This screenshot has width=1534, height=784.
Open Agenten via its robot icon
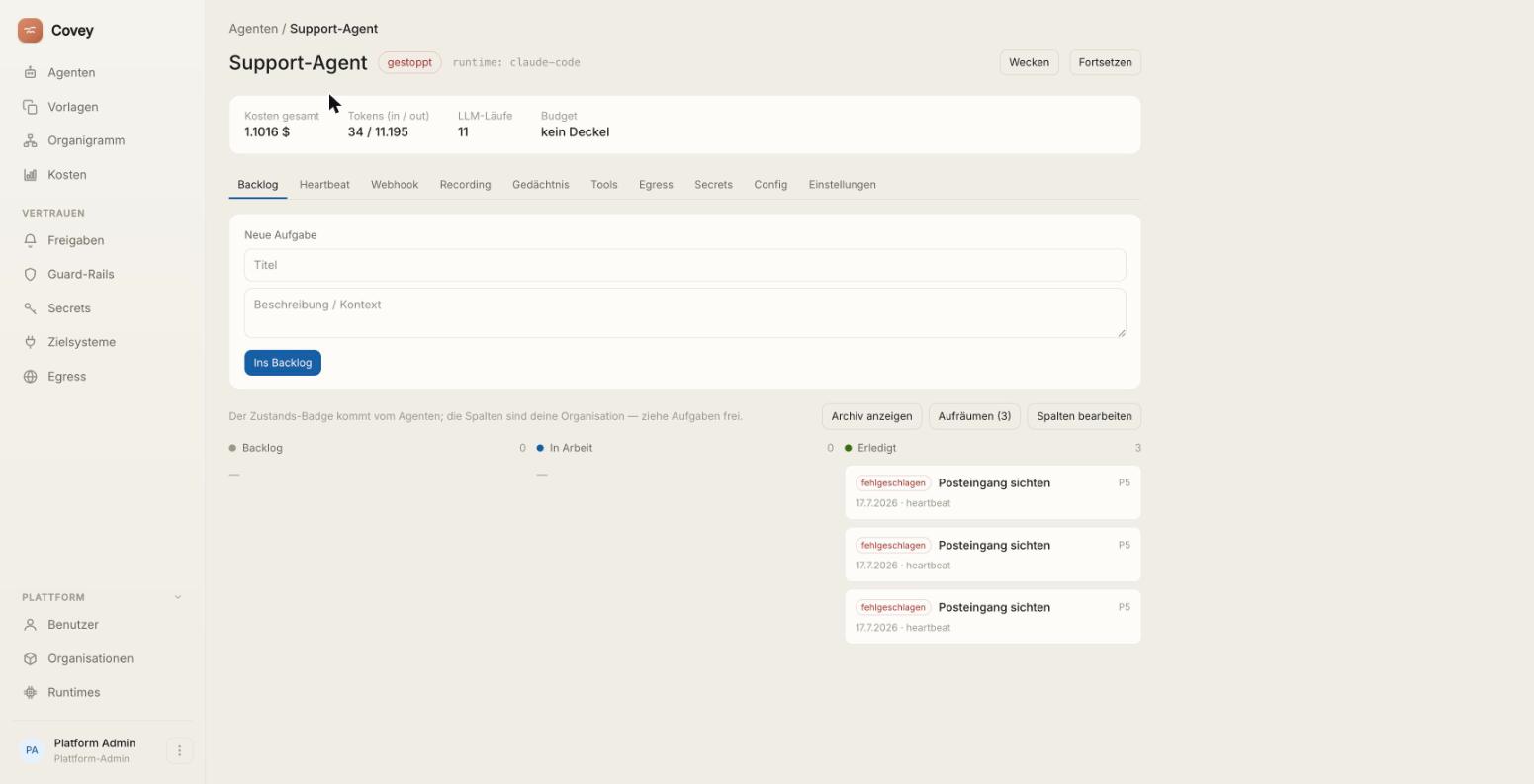(x=30, y=72)
